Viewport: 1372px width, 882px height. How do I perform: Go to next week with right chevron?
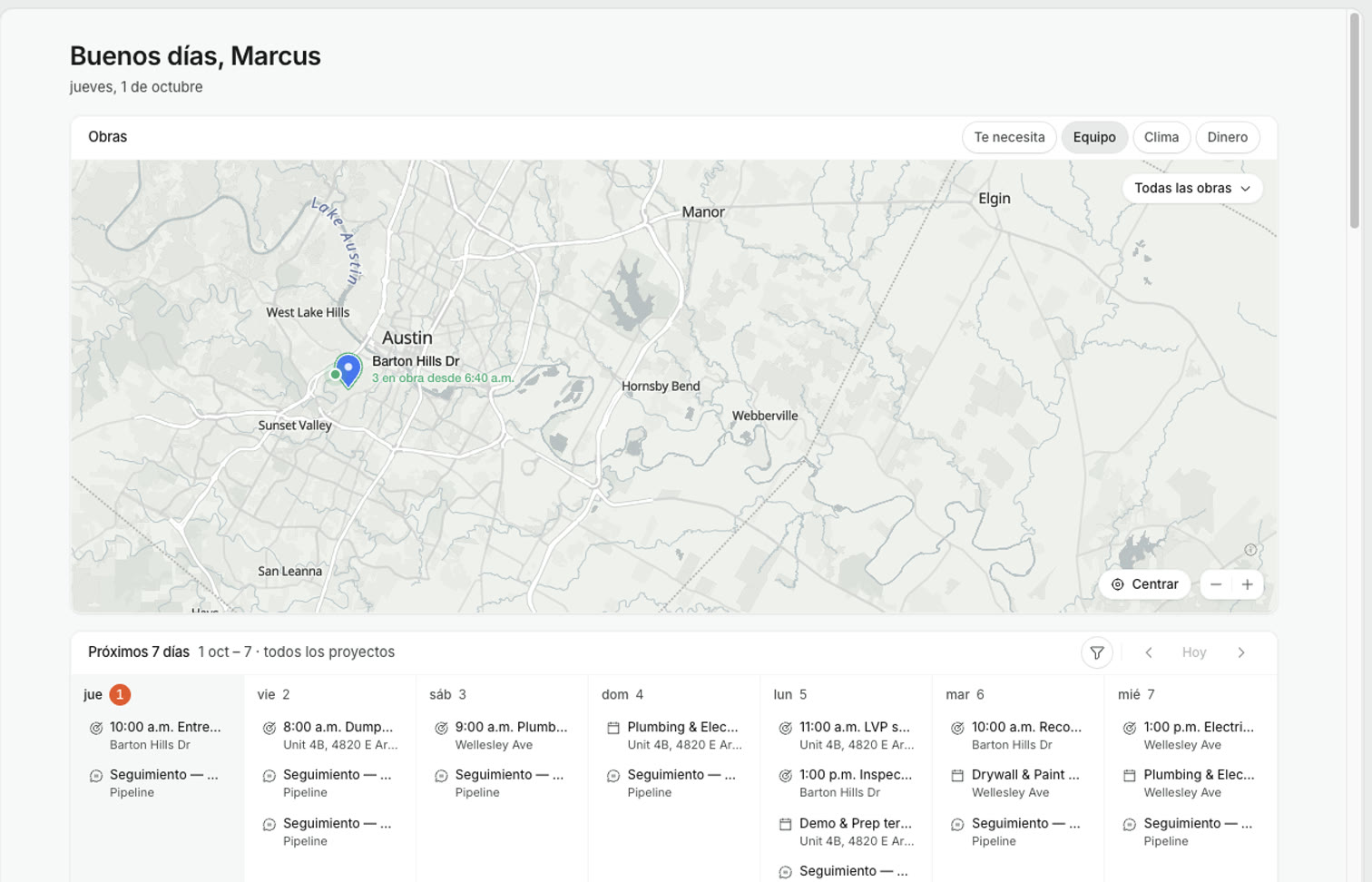click(x=1241, y=652)
